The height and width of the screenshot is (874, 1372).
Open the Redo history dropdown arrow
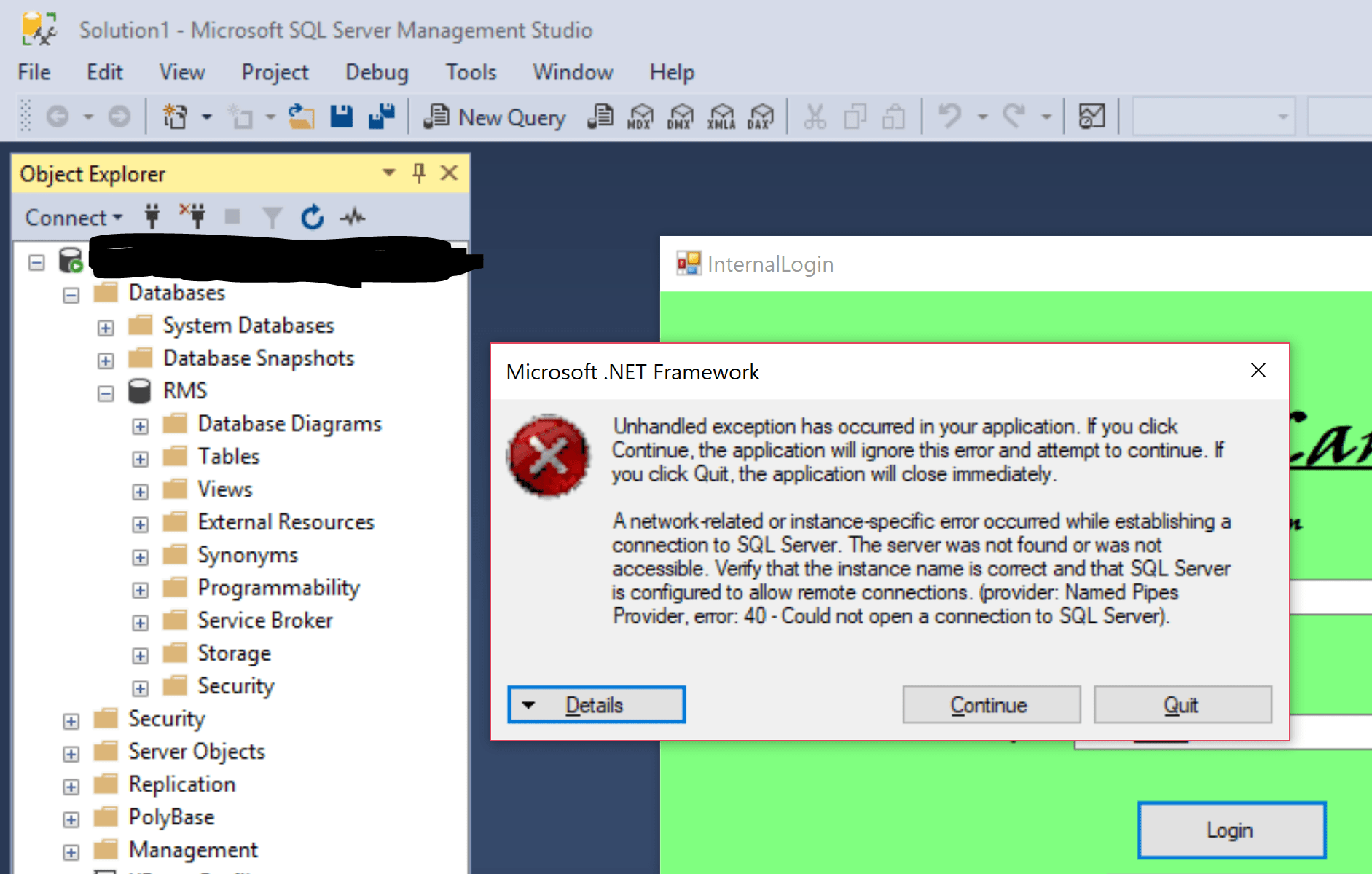tap(1046, 117)
